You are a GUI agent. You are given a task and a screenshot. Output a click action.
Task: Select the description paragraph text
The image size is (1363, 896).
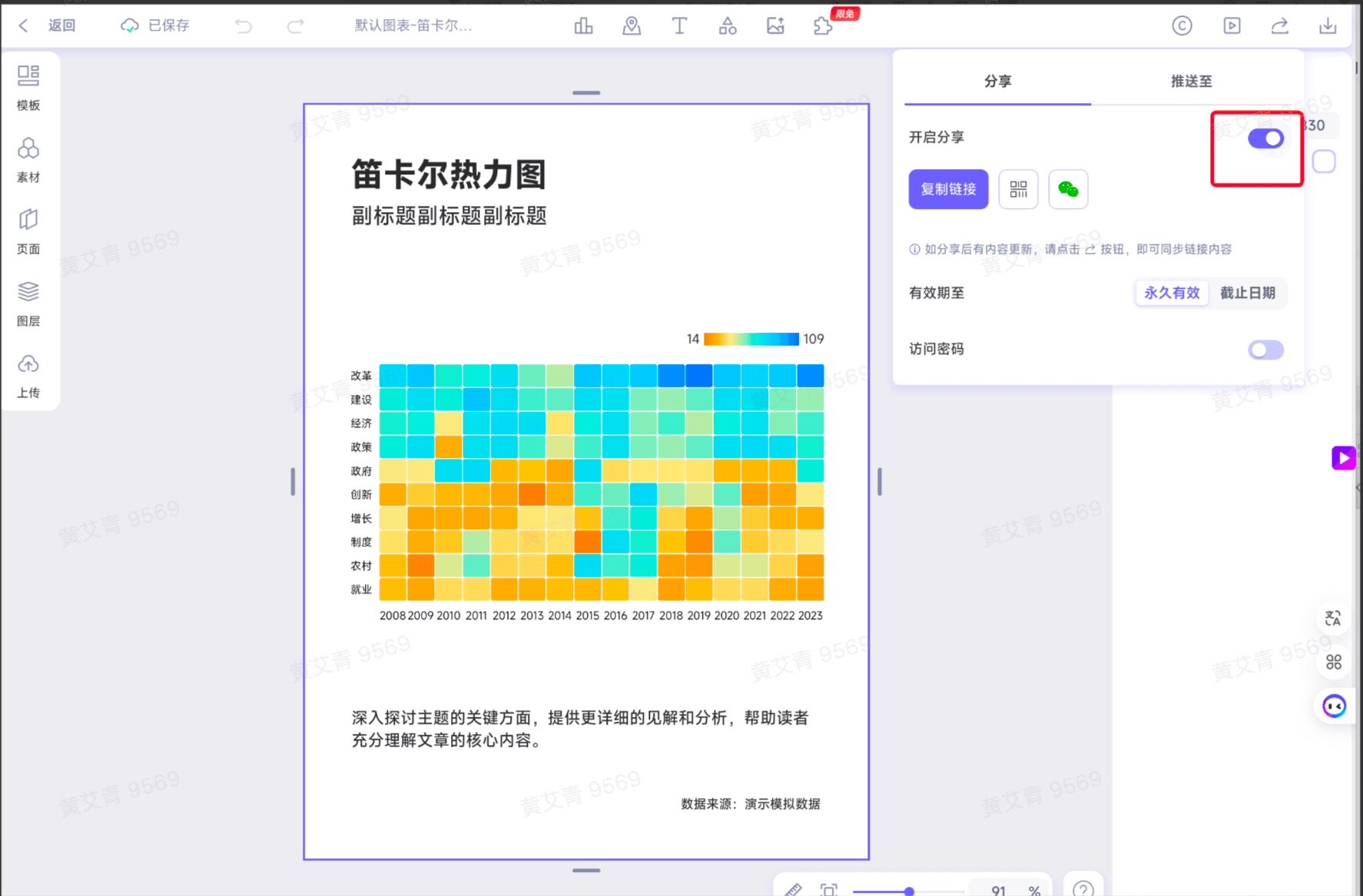click(580, 728)
